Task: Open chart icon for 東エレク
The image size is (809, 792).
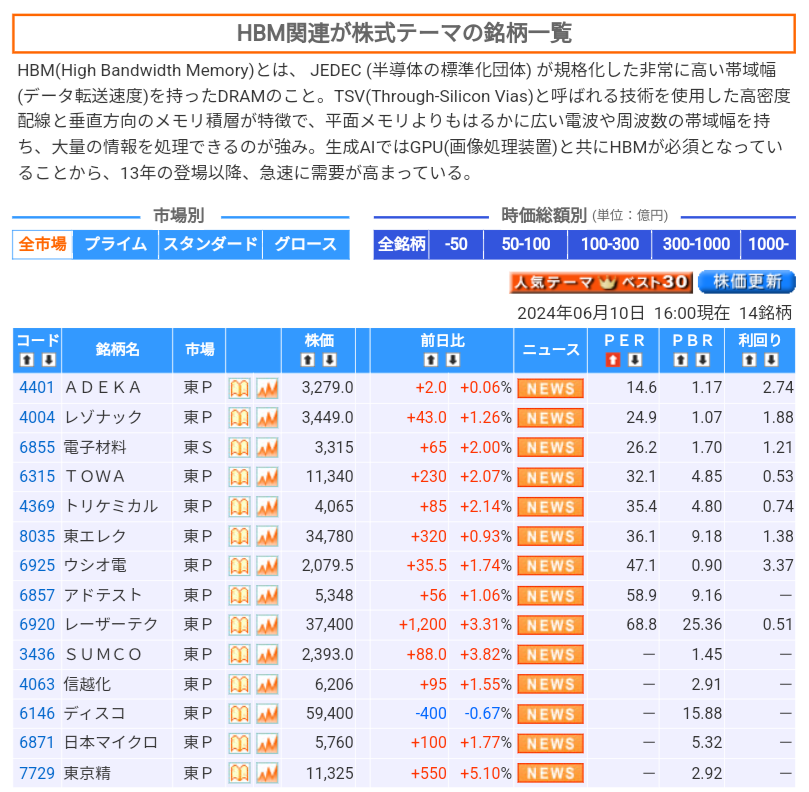Action: pos(267,536)
